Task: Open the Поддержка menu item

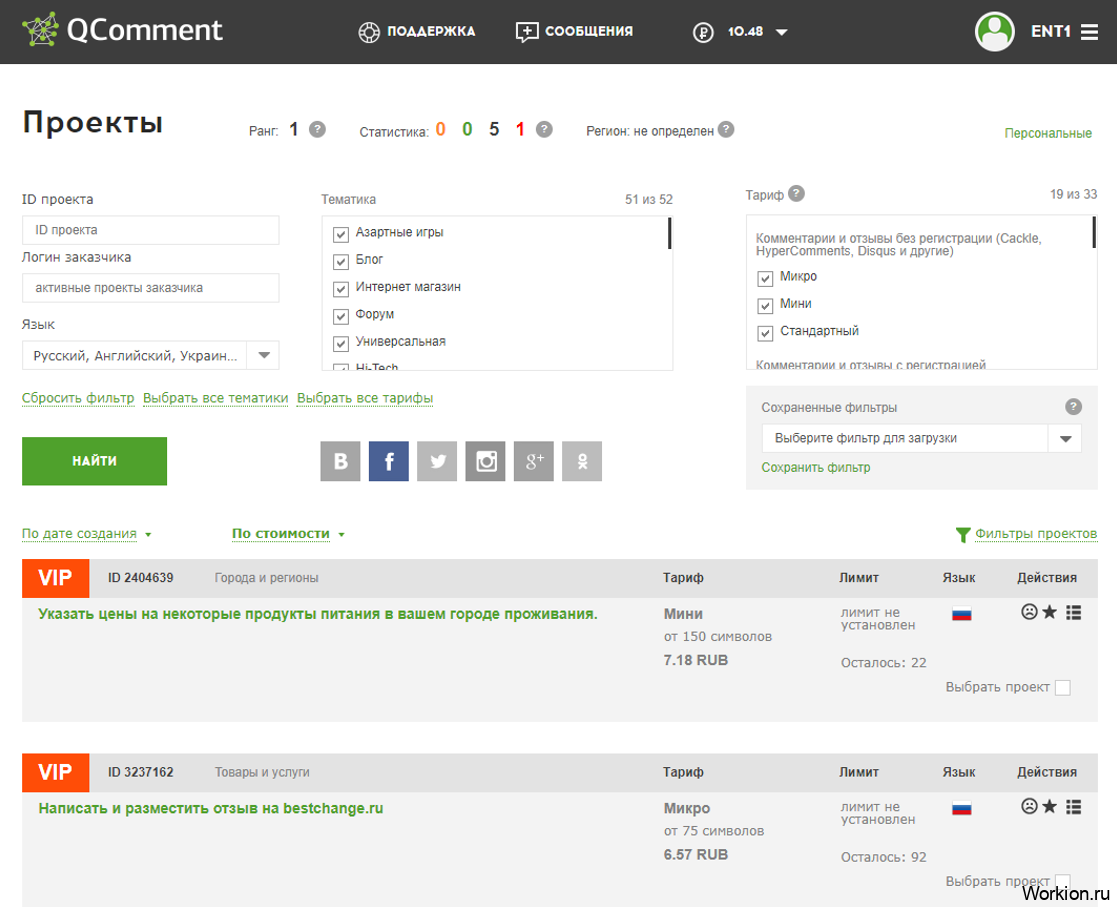Action: coord(417,31)
